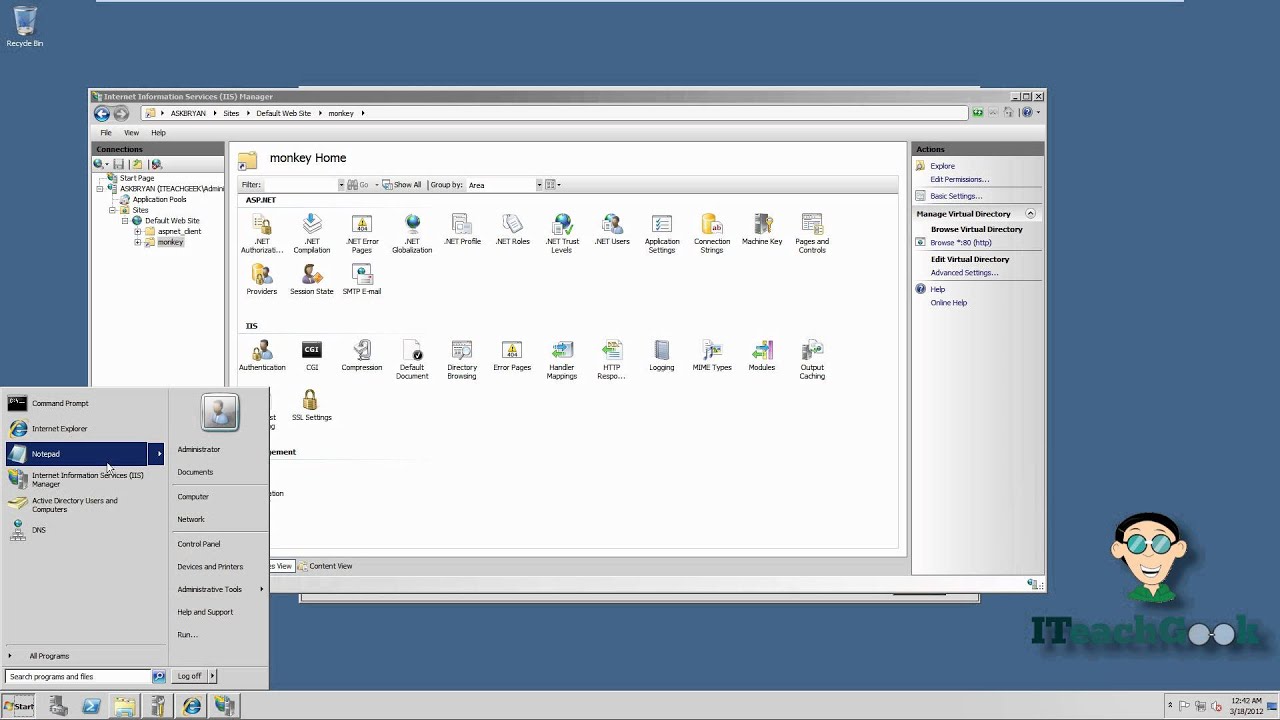Screen dimensions: 1280x720
Task: Expand Administrative Tools submenu in Start menu
Action: [261, 589]
